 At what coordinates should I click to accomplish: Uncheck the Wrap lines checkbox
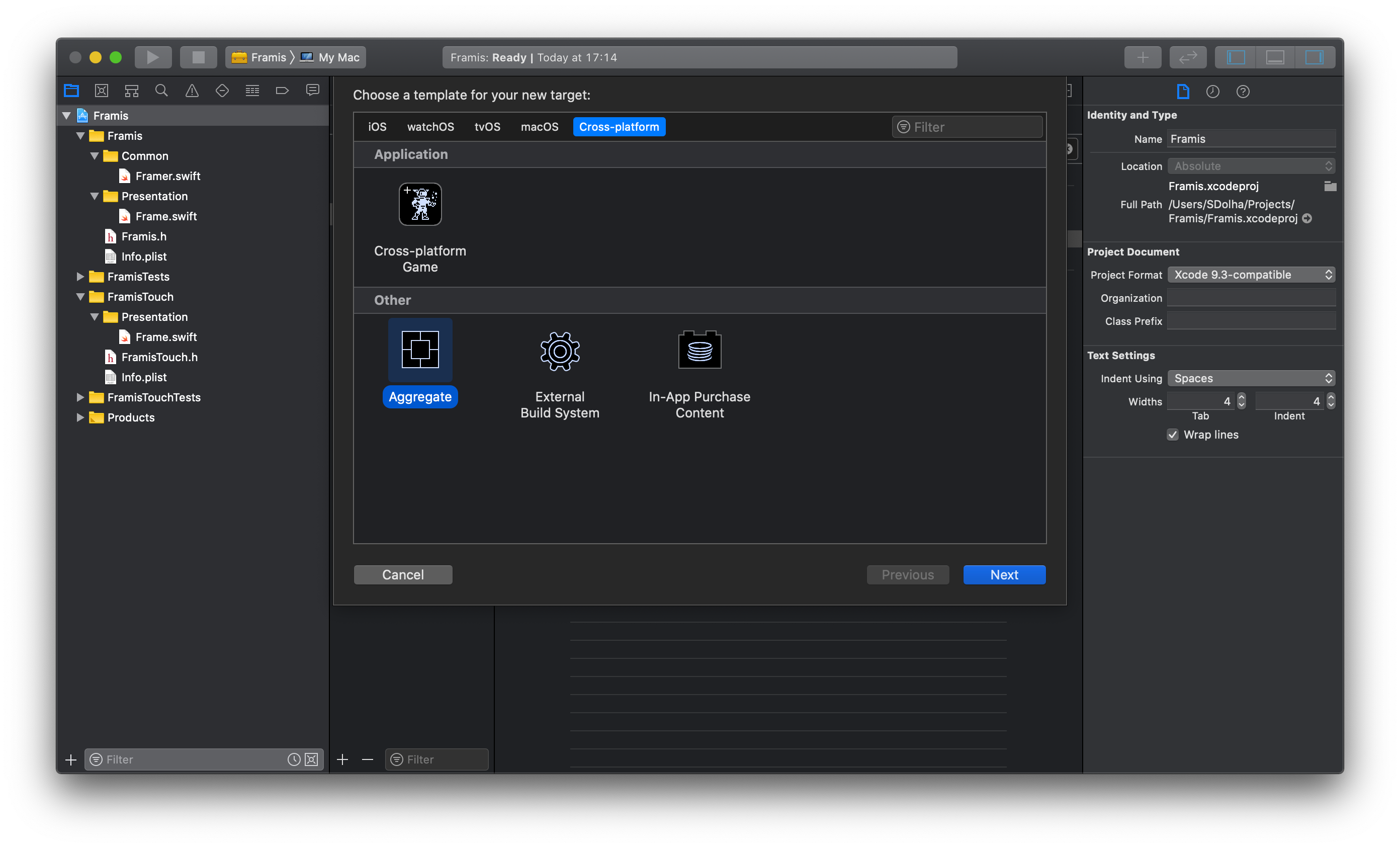click(x=1173, y=435)
